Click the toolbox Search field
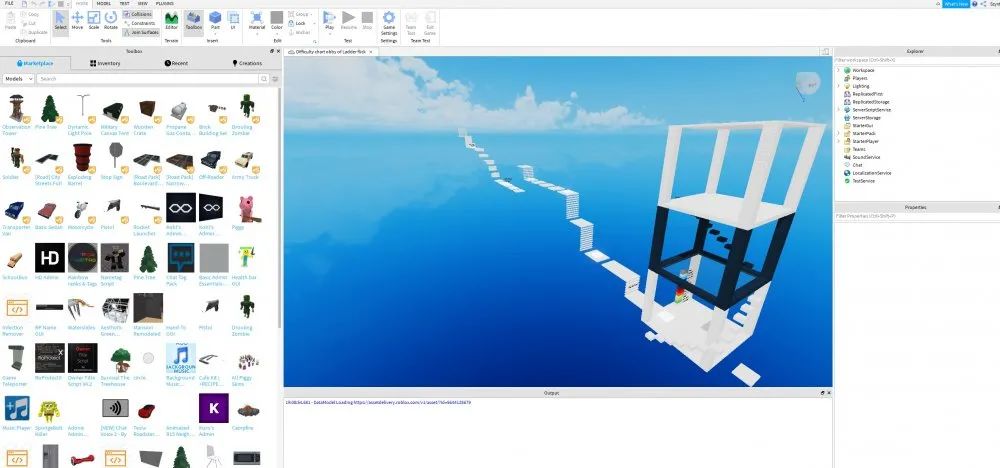The height and width of the screenshot is (468, 1000). pyautogui.click(x=147, y=78)
